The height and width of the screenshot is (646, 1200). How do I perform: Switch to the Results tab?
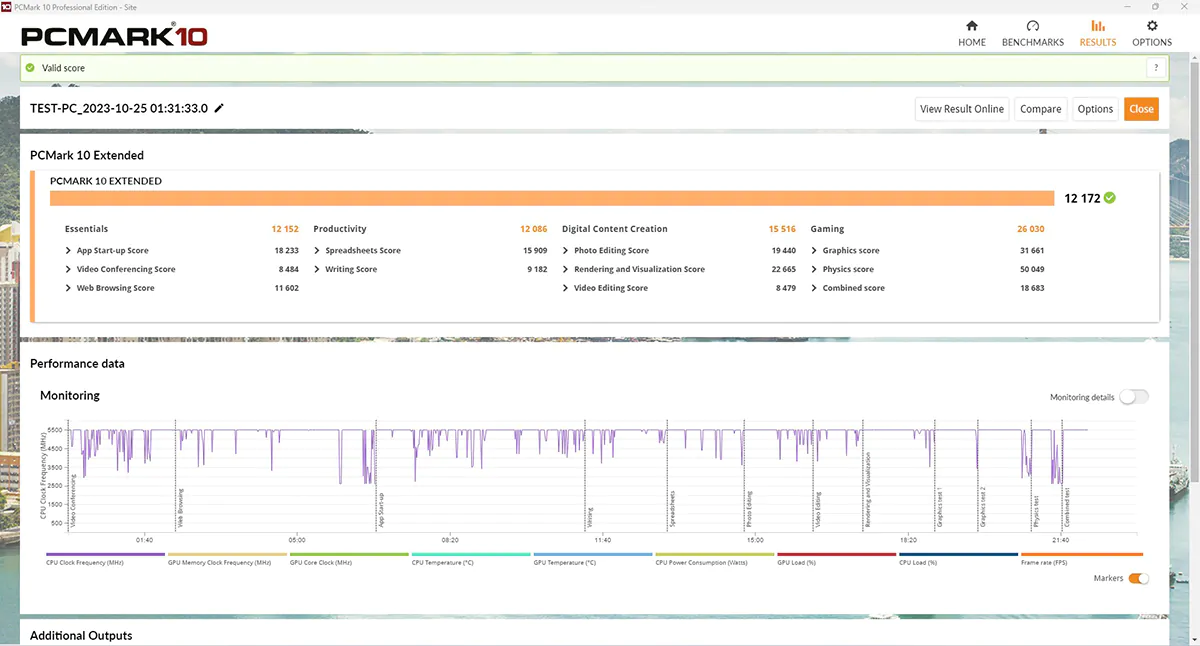coord(1098,33)
